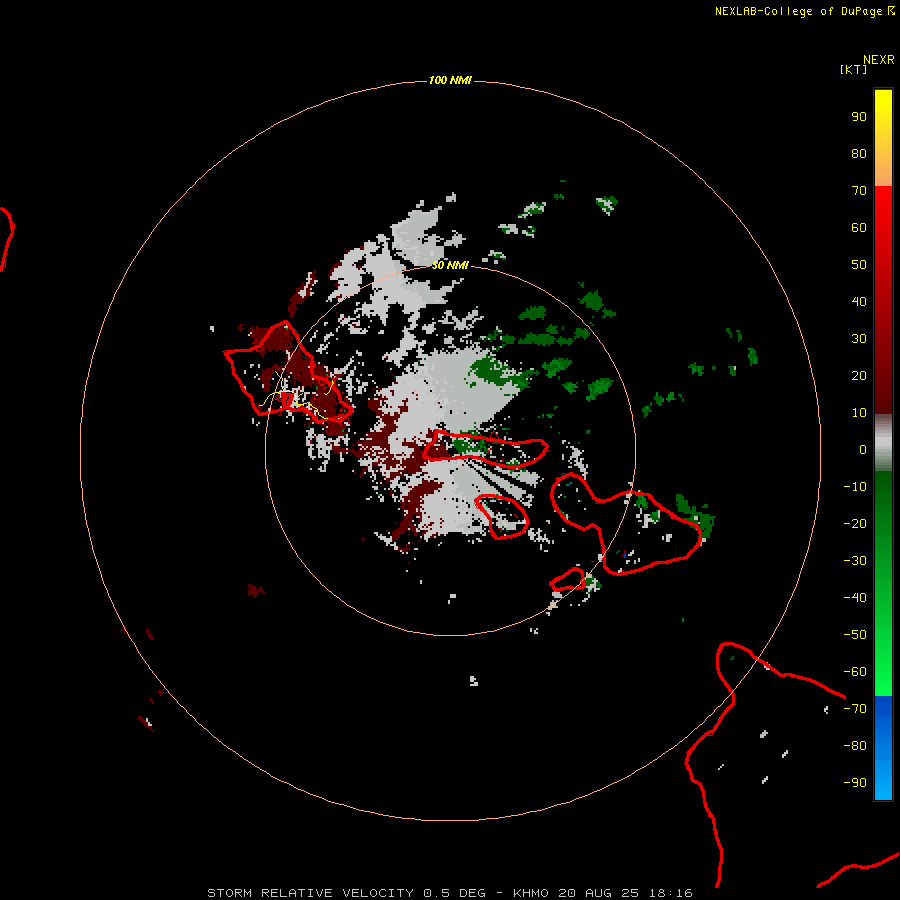This screenshot has width=900, height=900.
Task: Click the positive 60 value on the scale
Action: coord(859,228)
